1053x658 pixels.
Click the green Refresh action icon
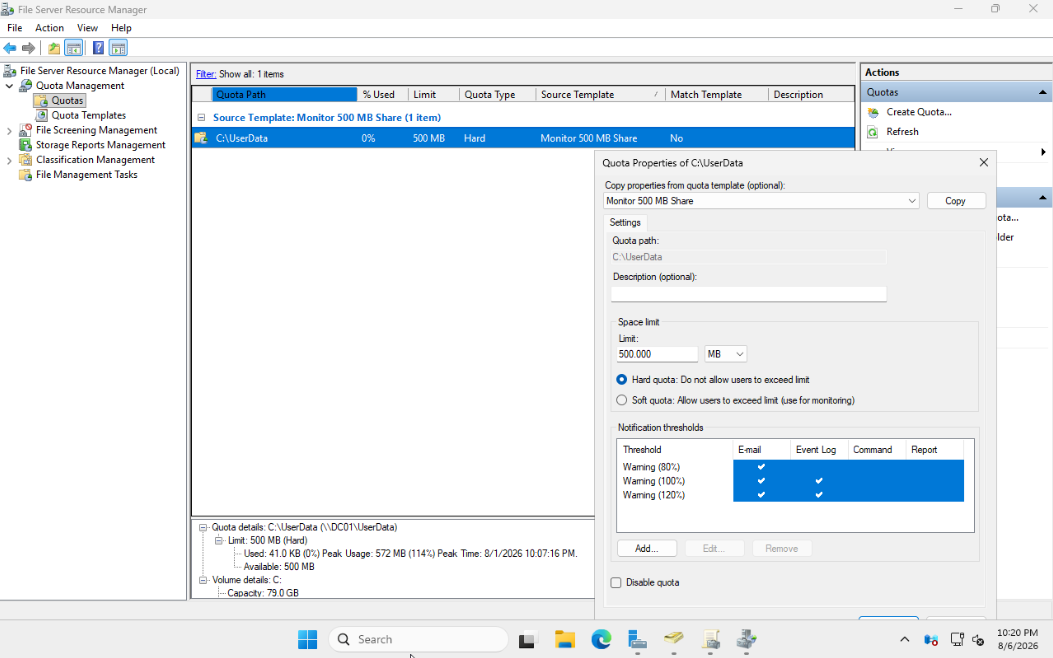[x=873, y=132]
